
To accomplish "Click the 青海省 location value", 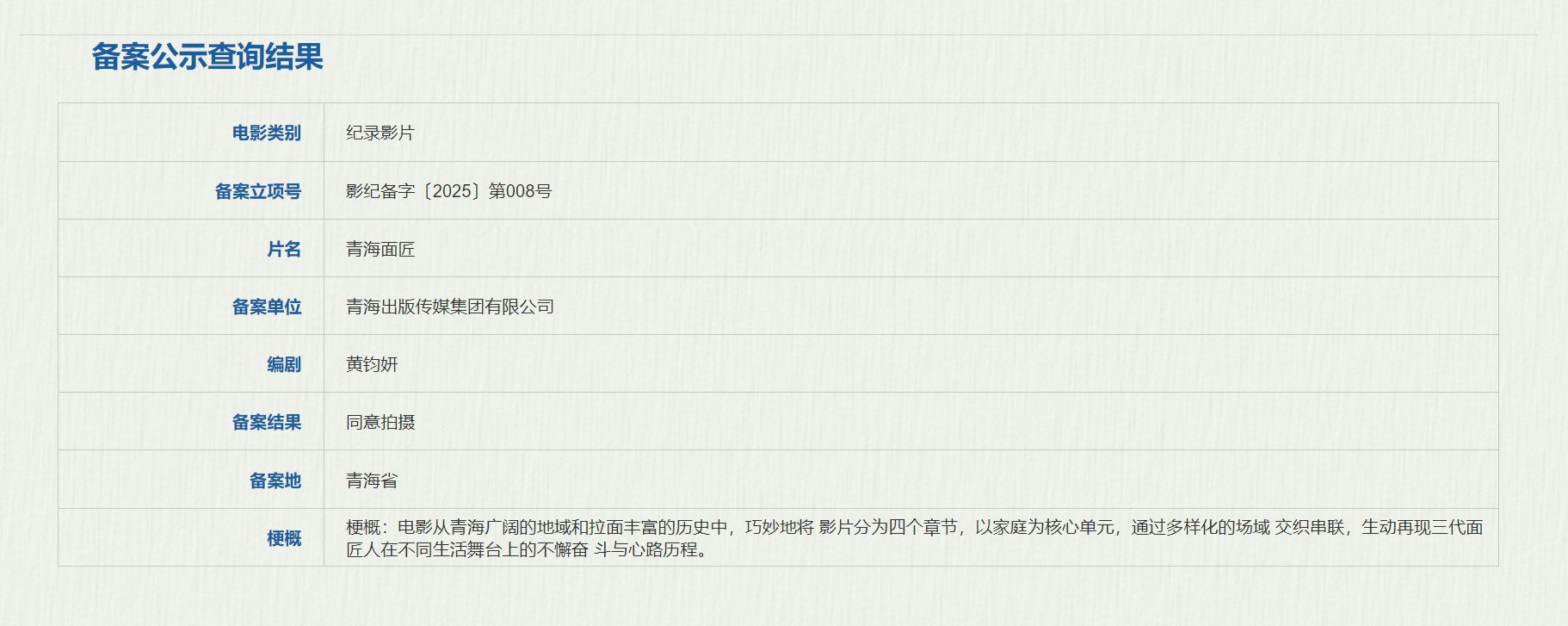I will [x=372, y=480].
